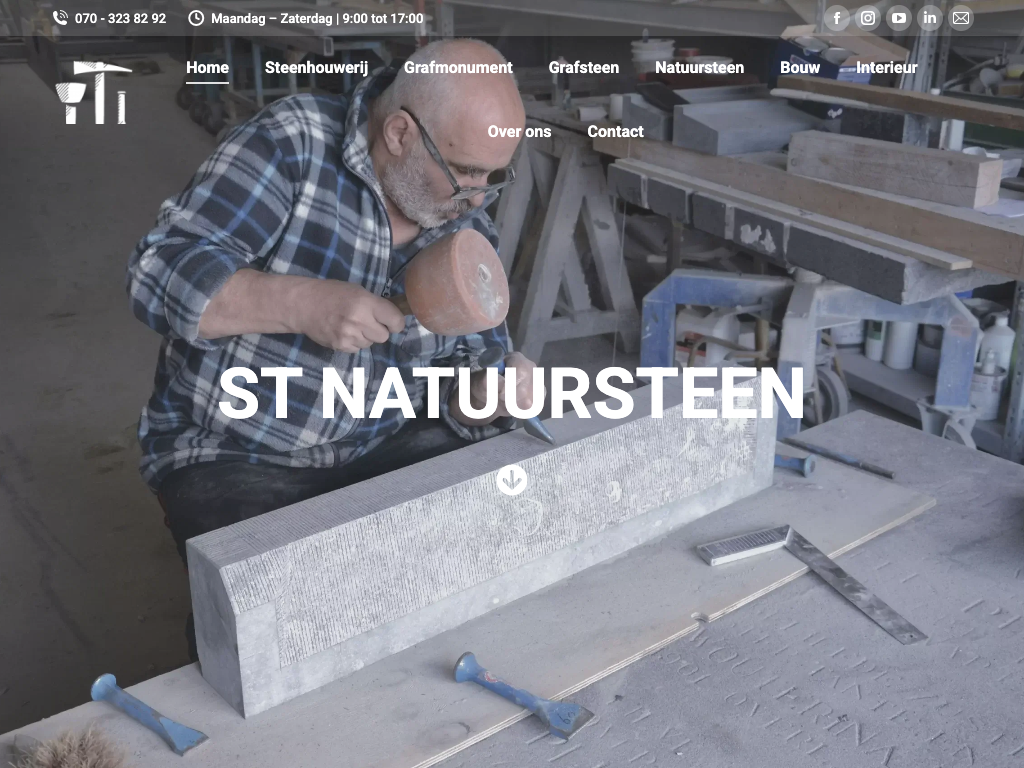The image size is (1024, 768).
Task: Open the Grafmonument menu
Action: (x=458, y=68)
